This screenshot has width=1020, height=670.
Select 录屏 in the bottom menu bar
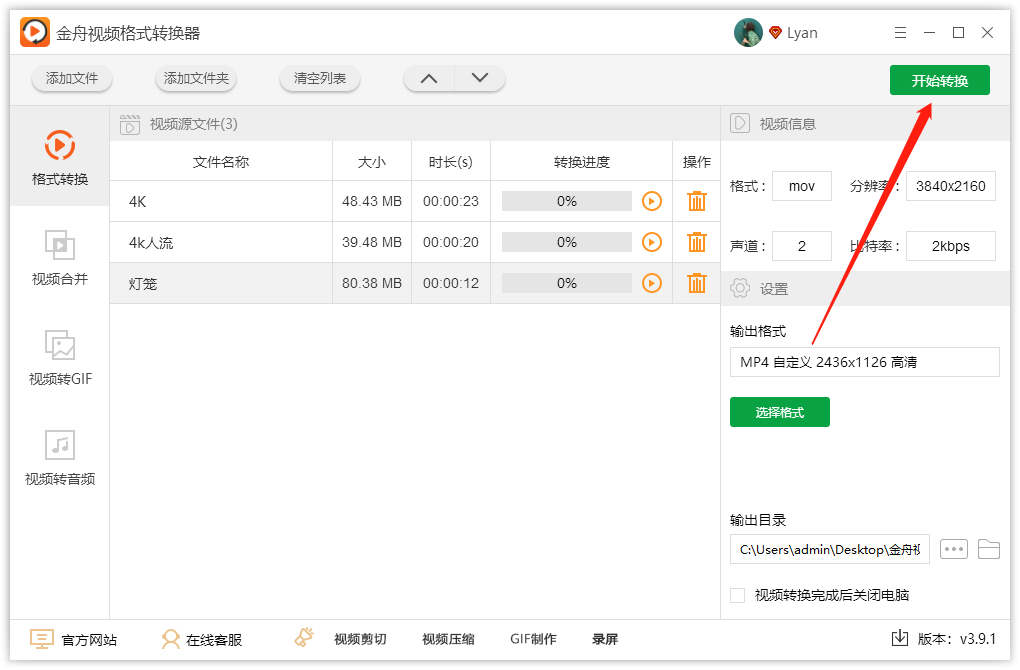[x=604, y=638]
